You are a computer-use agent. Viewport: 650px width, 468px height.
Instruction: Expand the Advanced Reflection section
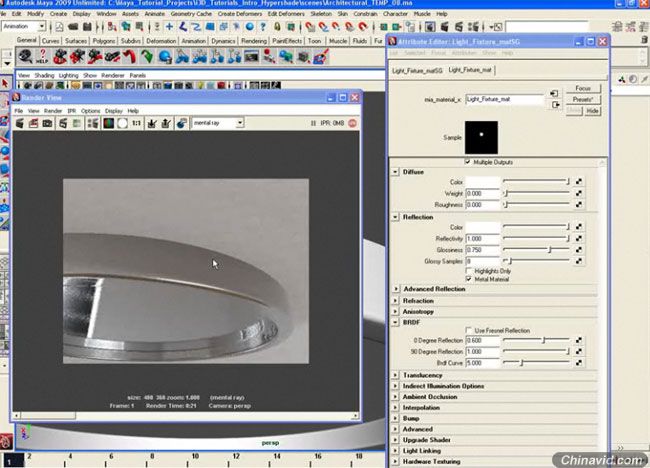(433, 289)
